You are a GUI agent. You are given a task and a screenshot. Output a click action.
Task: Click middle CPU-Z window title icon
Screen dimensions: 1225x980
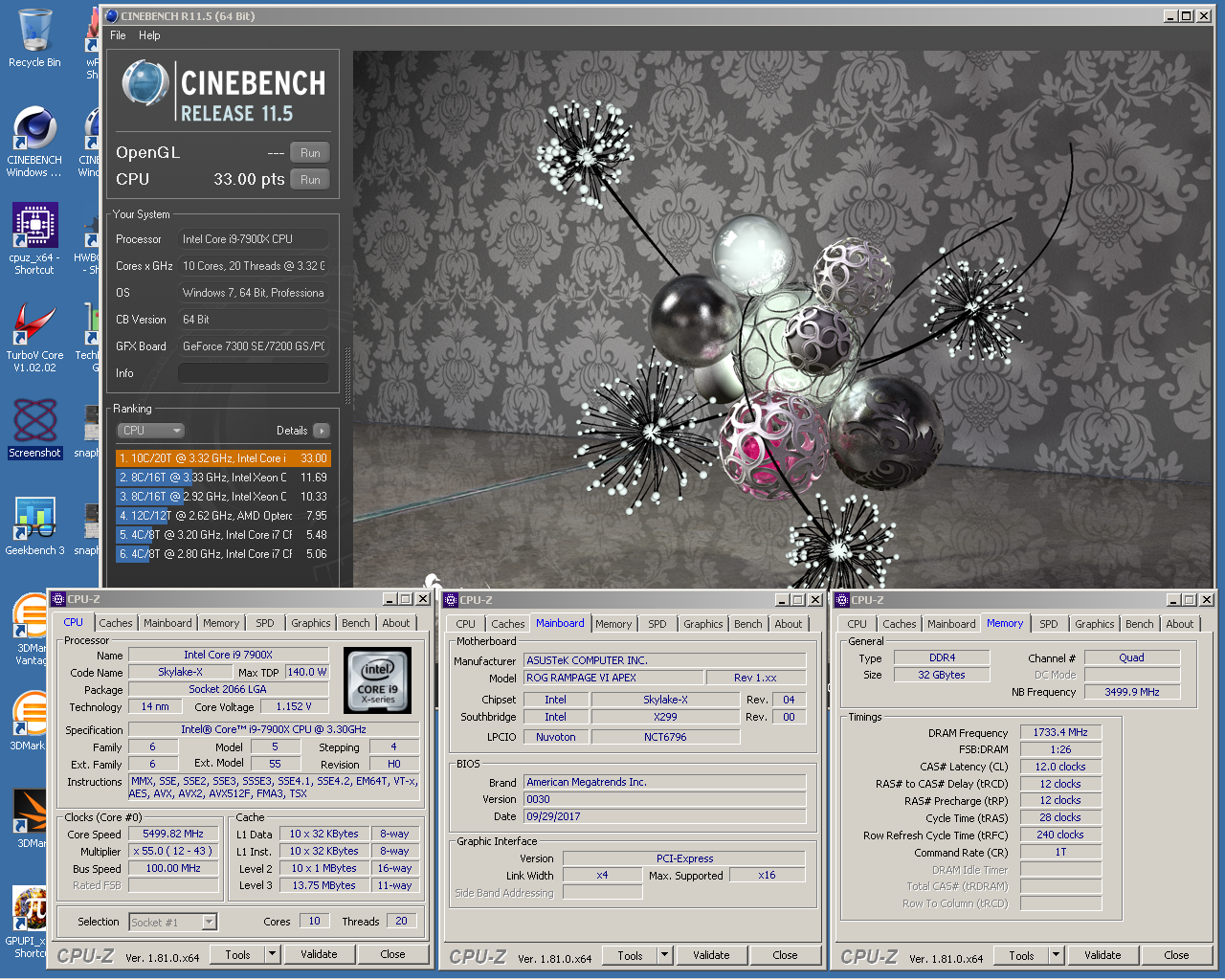(451, 600)
